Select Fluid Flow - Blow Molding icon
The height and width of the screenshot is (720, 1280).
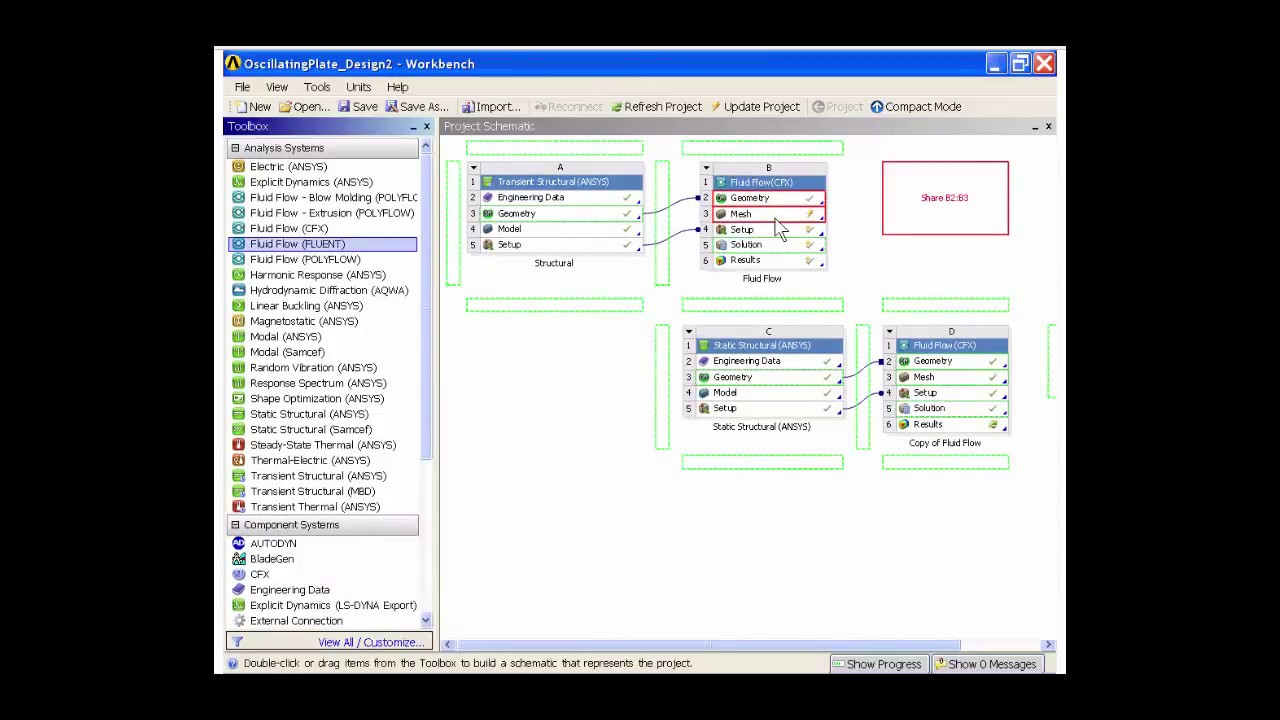pyautogui.click(x=238, y=198)
